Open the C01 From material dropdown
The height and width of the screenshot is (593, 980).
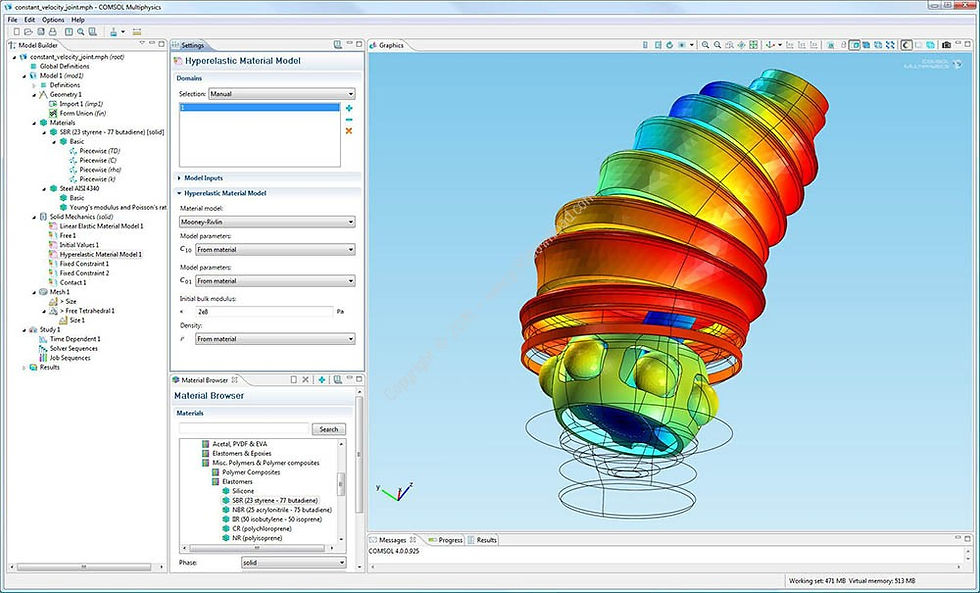(x=275, y=281)
